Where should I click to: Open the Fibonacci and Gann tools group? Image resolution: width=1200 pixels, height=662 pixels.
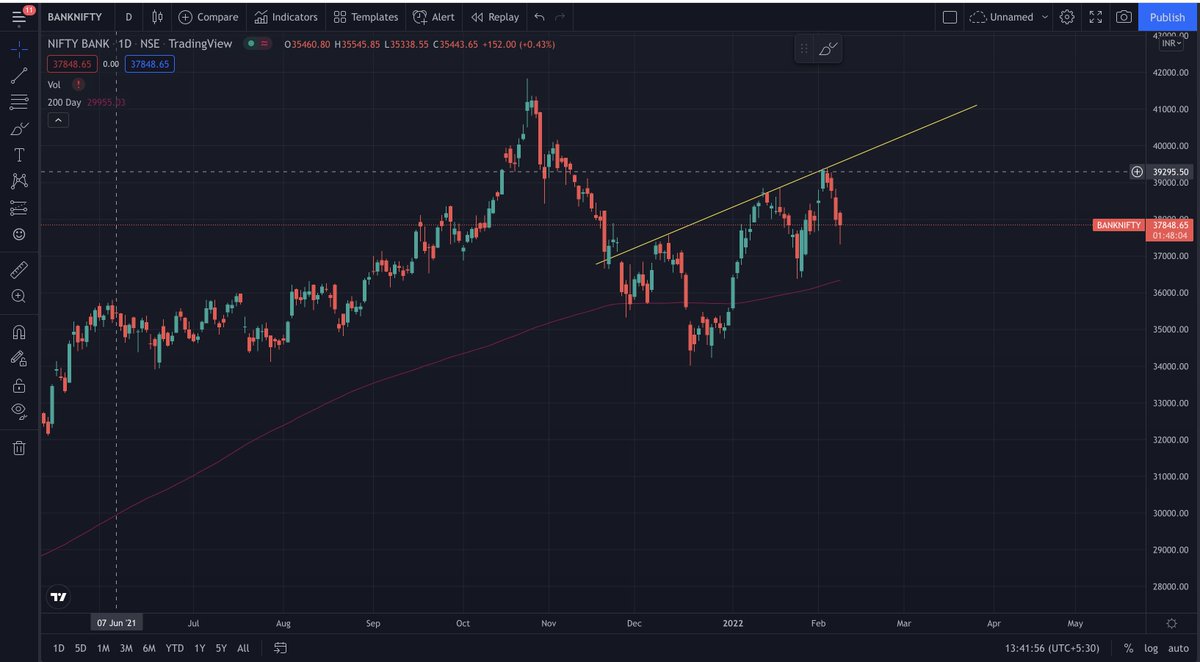click(19, 102)
